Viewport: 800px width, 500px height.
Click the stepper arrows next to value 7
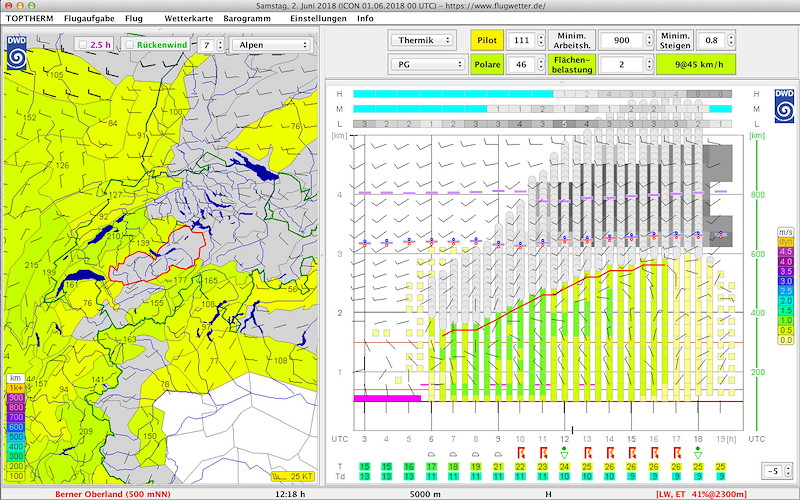220,45
